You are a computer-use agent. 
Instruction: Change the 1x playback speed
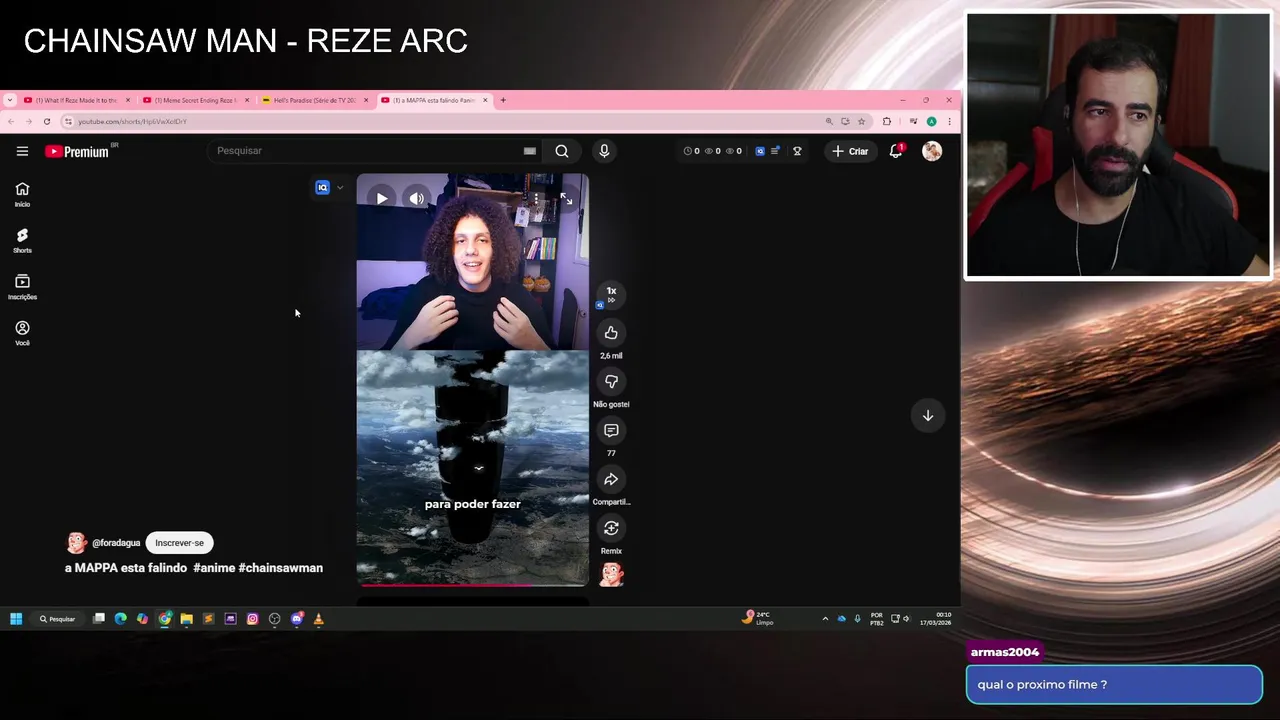pos(611,294)
